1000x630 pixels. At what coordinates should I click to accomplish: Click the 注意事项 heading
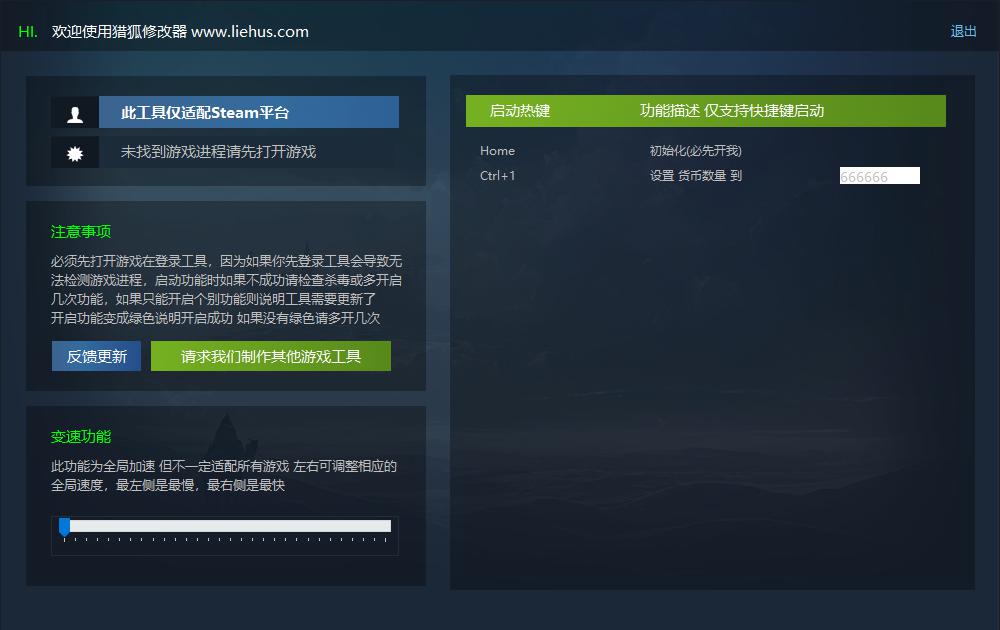pyautogui.click(x=81, y=231)
